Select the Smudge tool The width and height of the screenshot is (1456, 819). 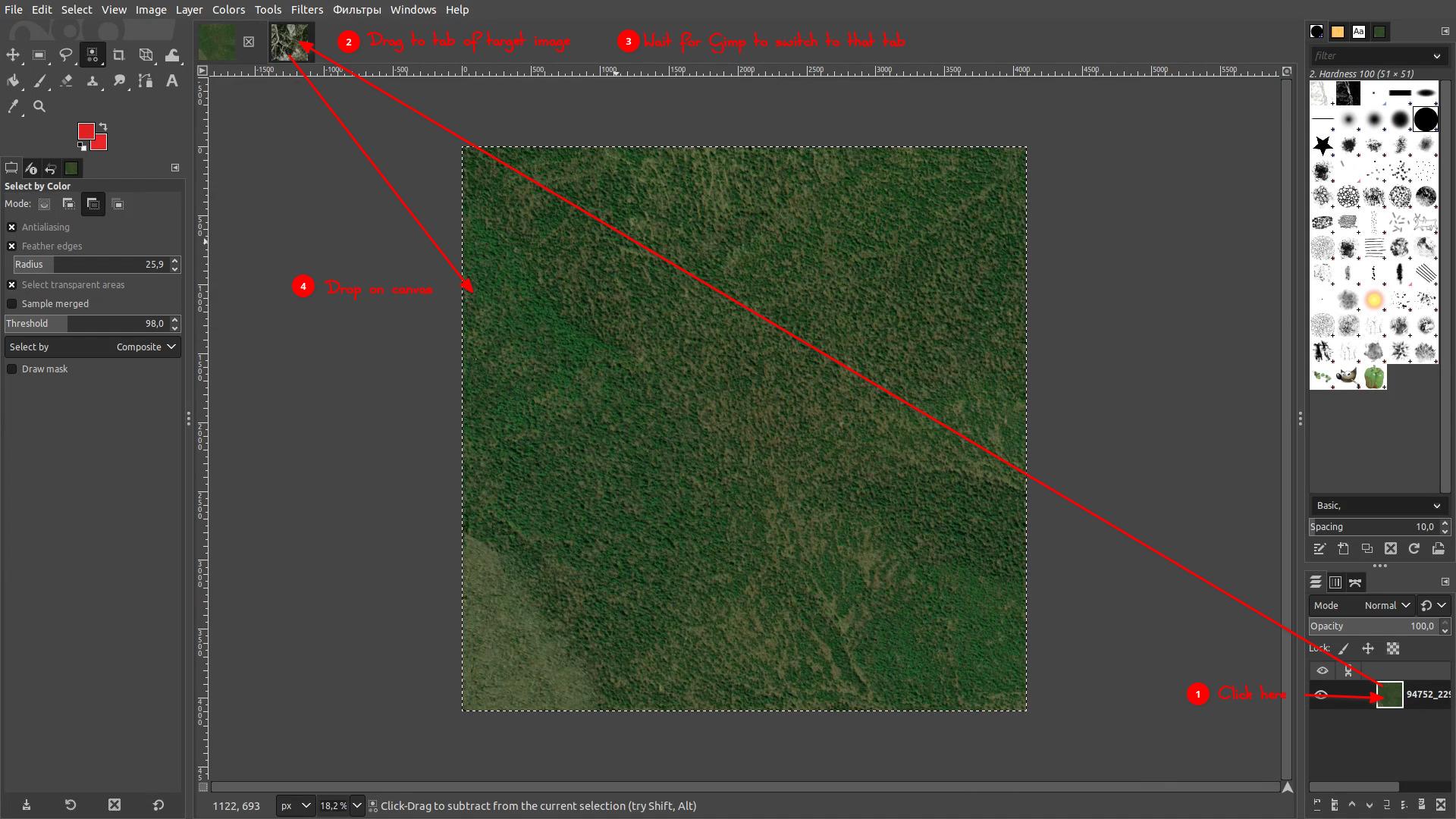(x=119, y=81)
